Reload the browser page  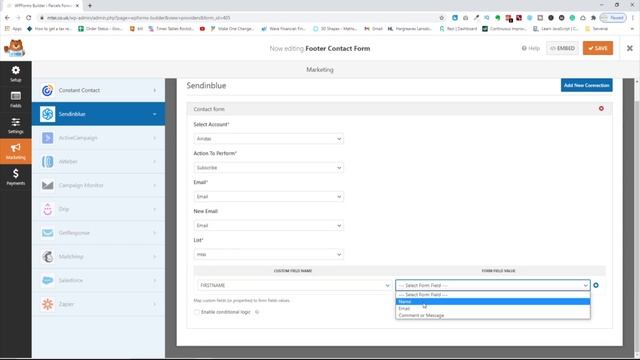click(x=29, y=18)
